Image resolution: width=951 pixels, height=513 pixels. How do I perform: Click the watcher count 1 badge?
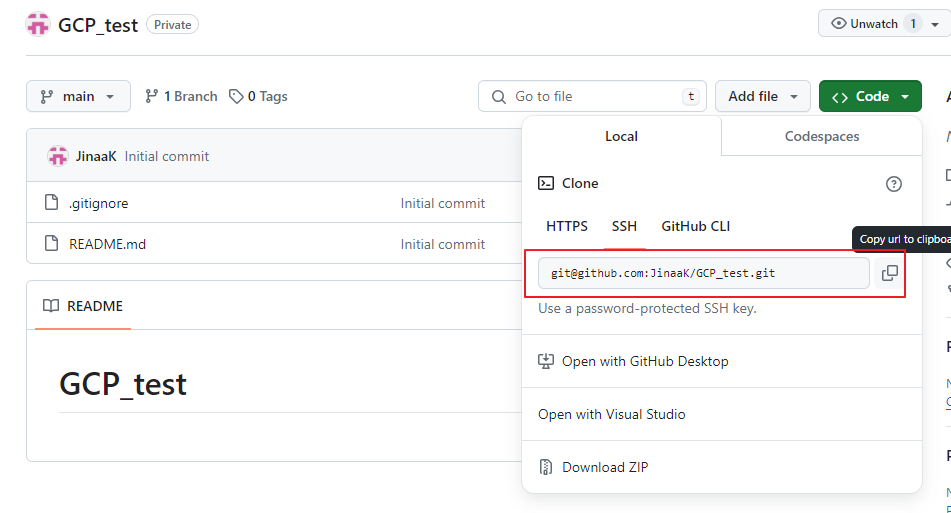pyautogui.click(x=913, y=24)
